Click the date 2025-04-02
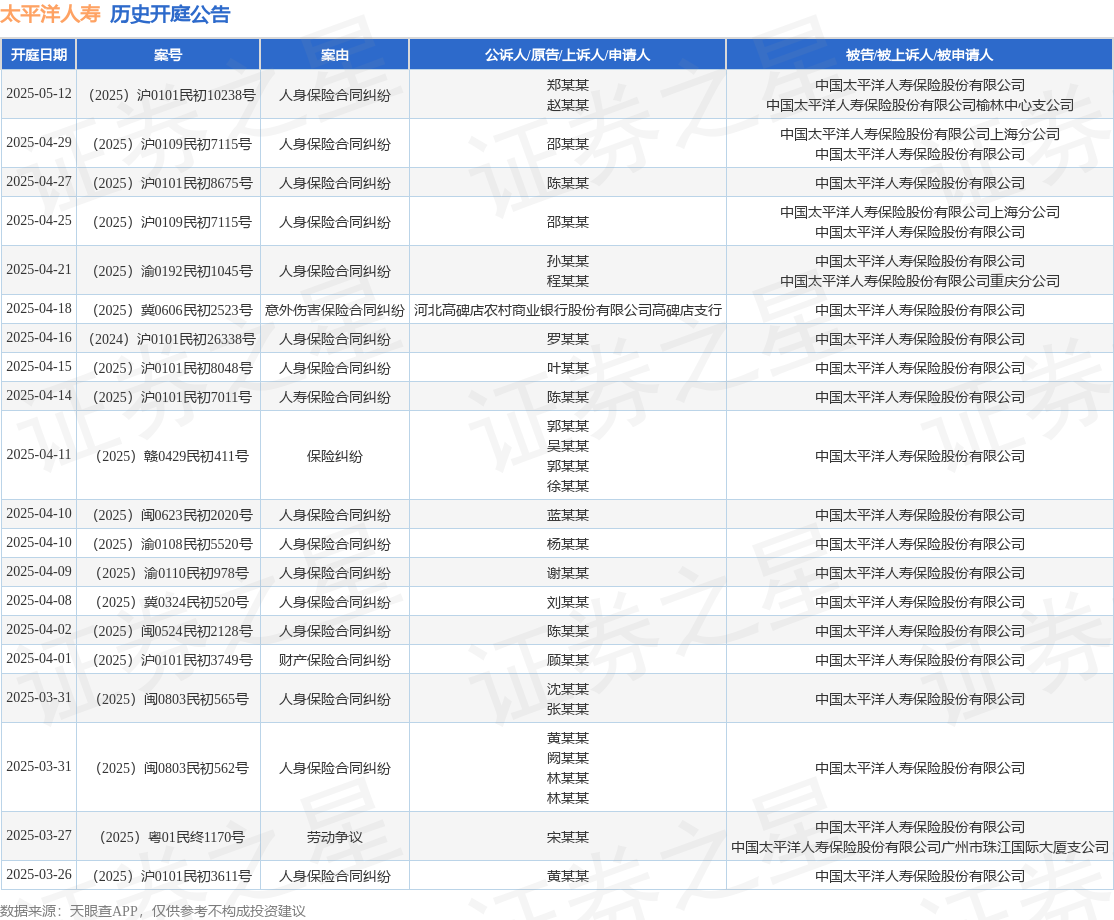The height and width of the screenshot is (920, 1114). tap(39, 630)
